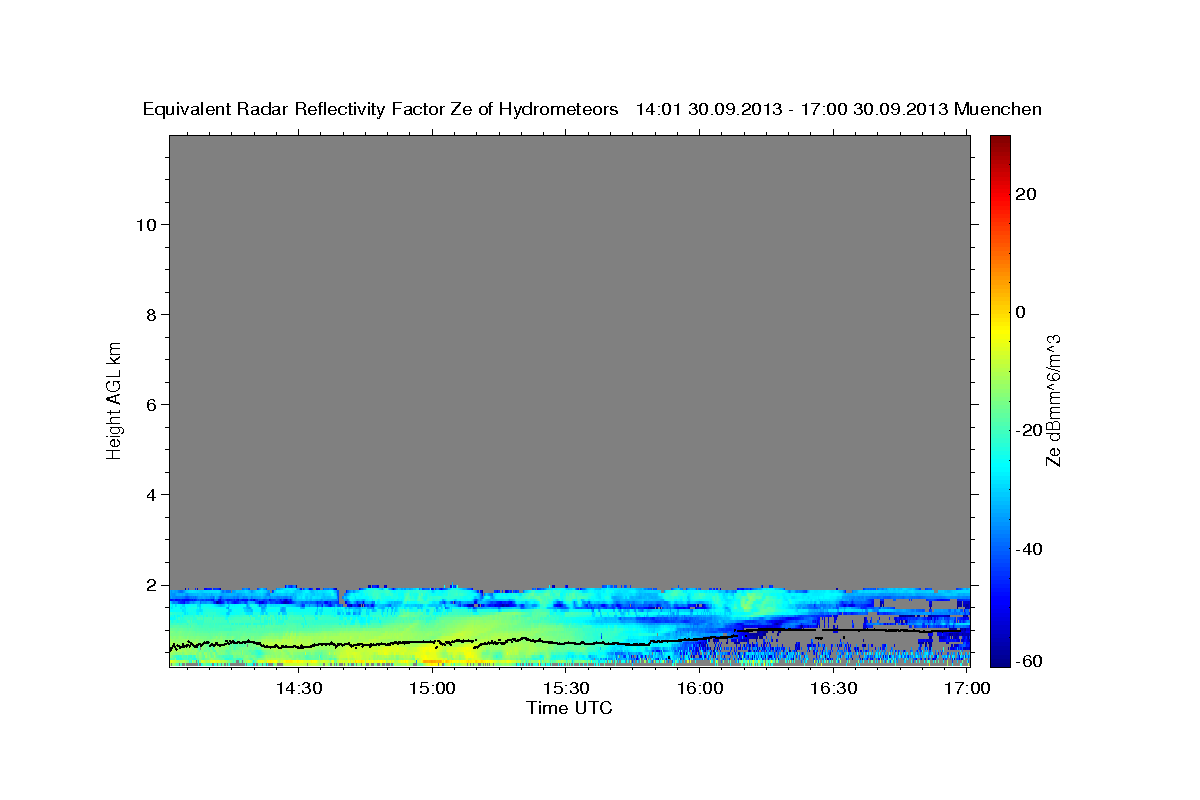Screen dimensions: 1200x800
Task: Click the height axis label '2'
Action: click(x=150, y=585)
